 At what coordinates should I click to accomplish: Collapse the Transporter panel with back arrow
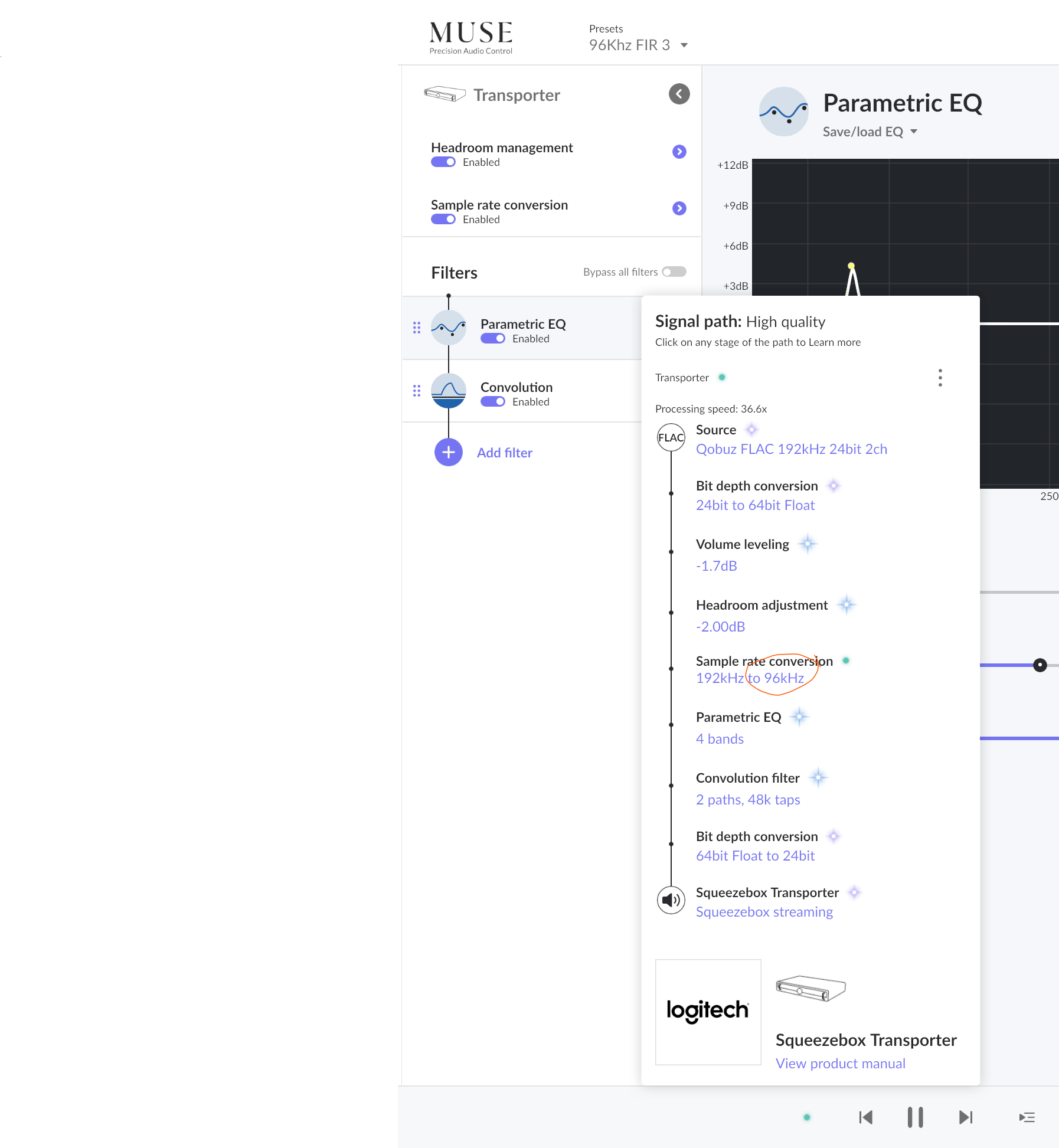679,94
